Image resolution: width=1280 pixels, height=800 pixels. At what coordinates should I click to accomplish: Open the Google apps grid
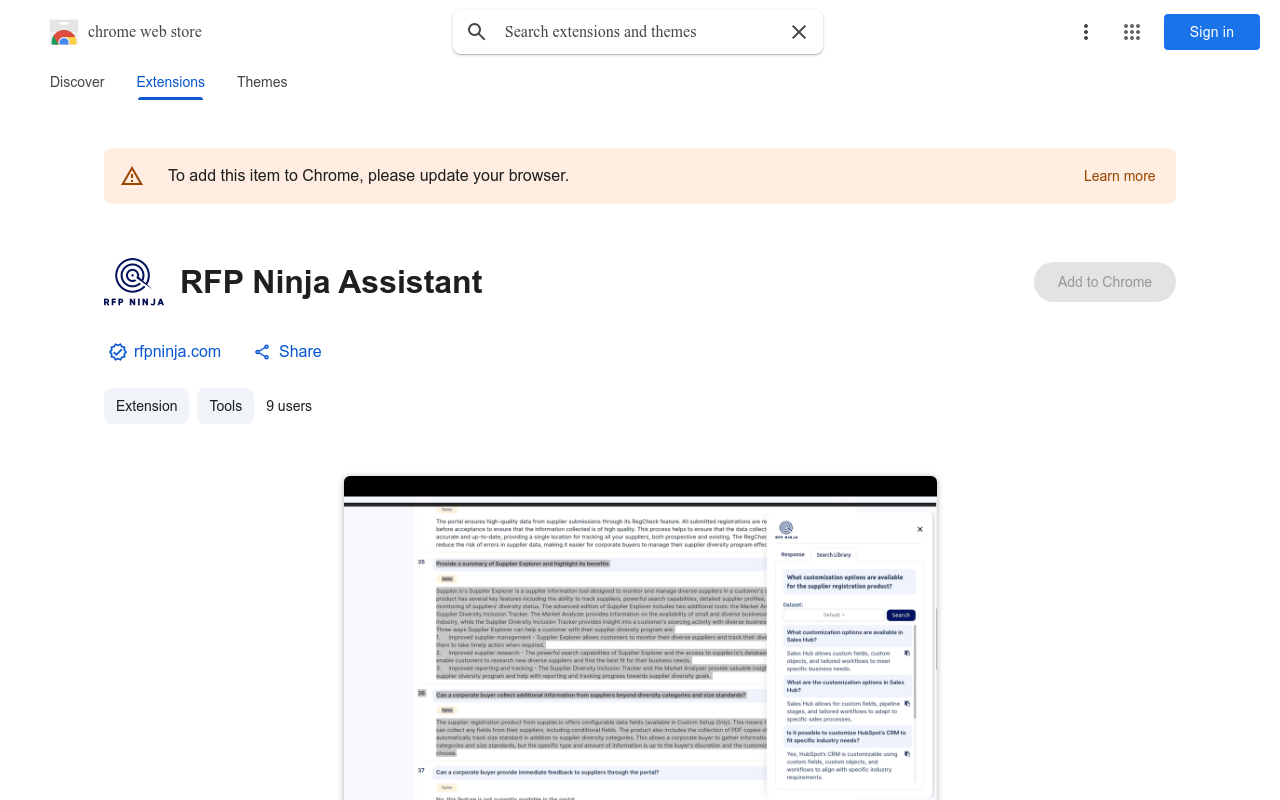[1132, 32]
